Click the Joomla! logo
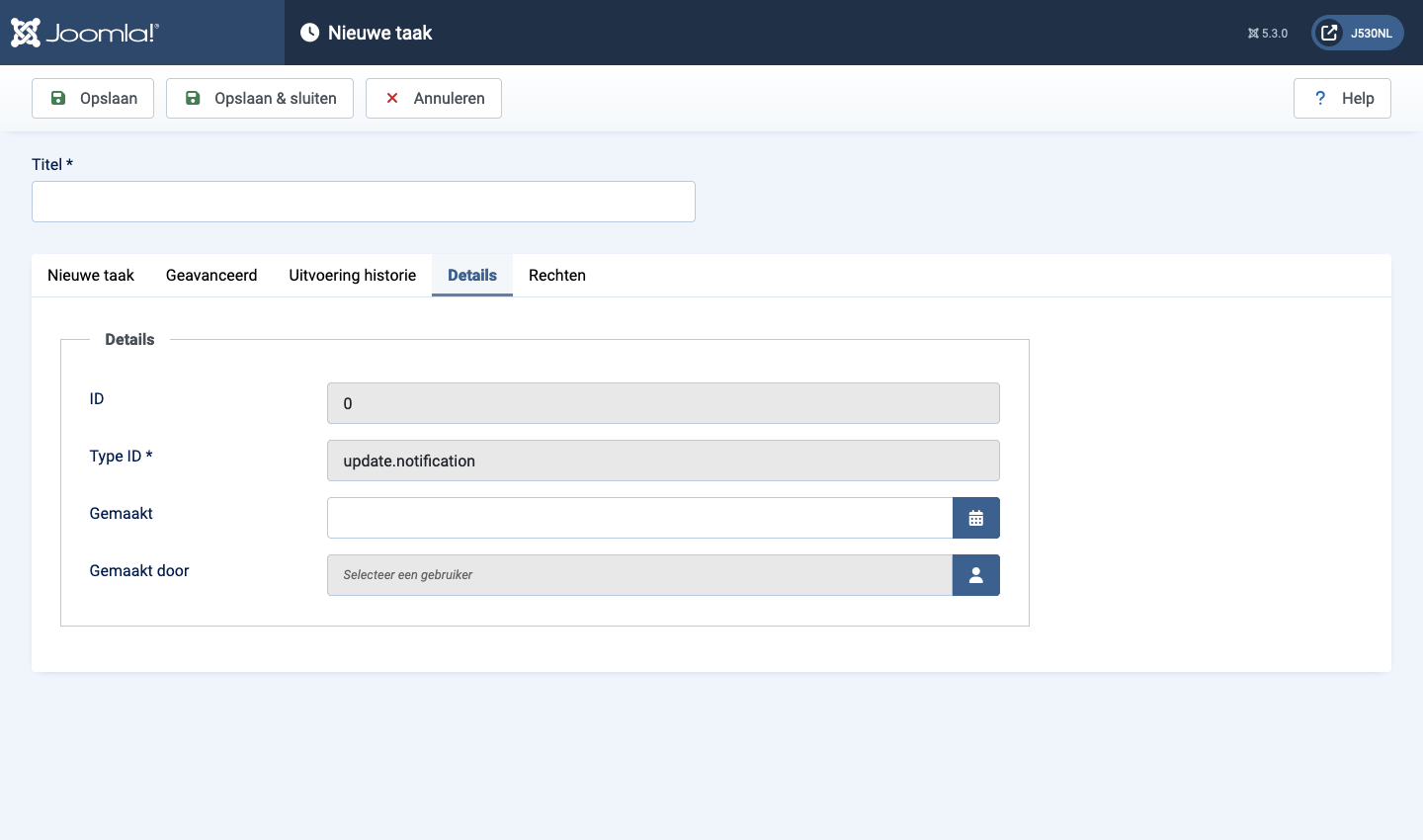 pyautogui.click(x=85, y=33)
